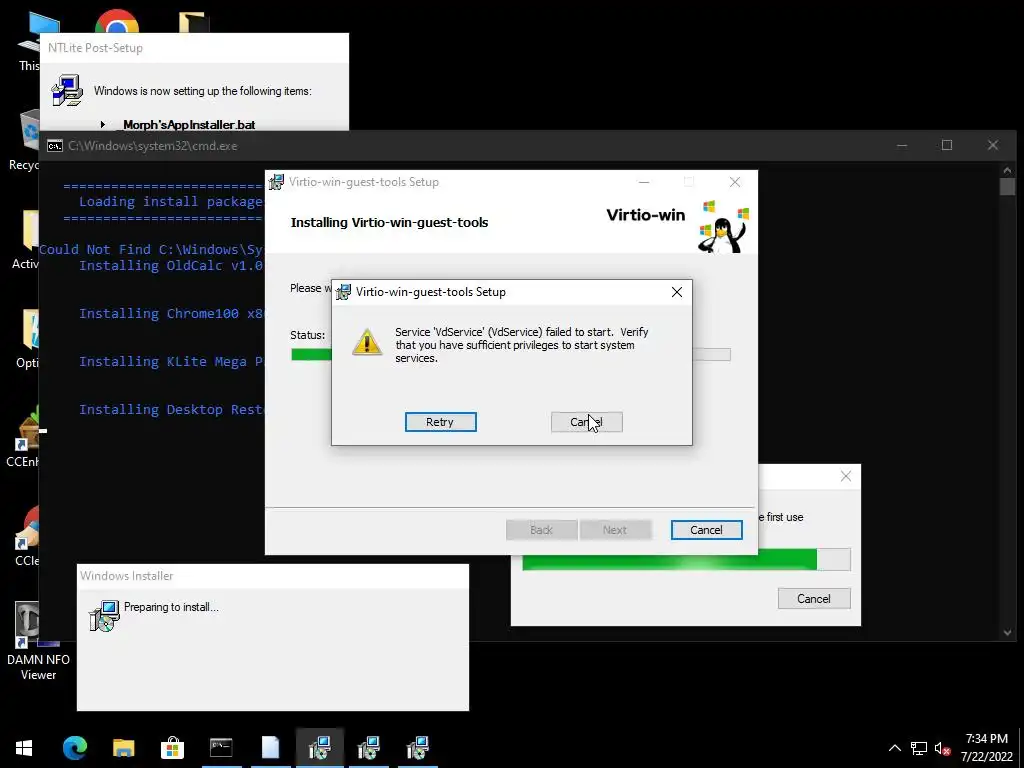The width and height of the screenshot is (1024, 768).
Task: Show hidden system tray icons
Action: coord(895,748)
